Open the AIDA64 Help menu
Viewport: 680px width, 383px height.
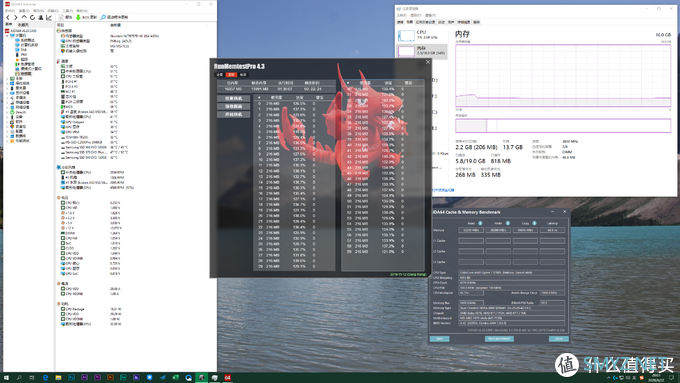[82, 10]
